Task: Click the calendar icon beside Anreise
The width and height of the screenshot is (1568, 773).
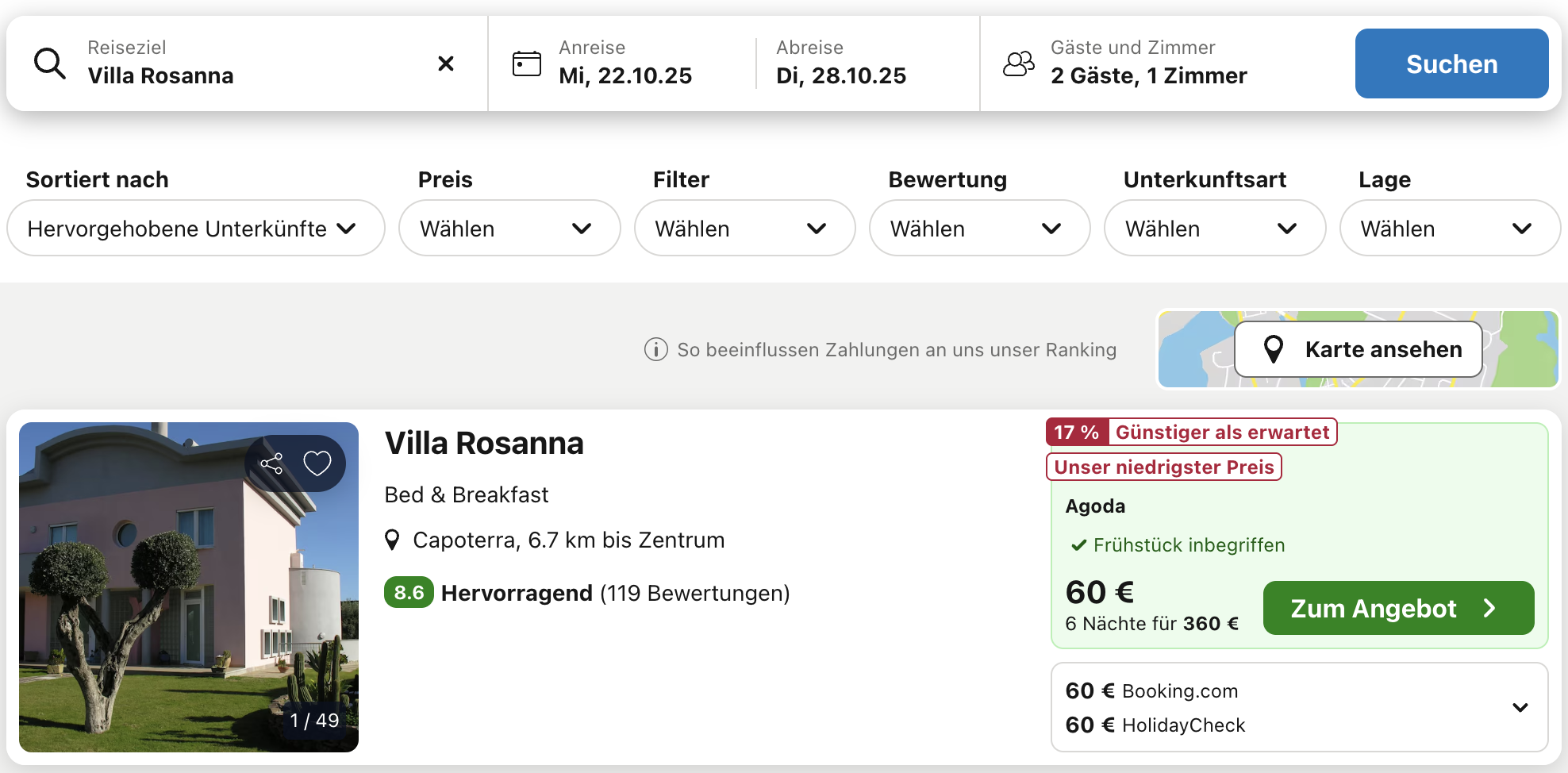Action: tap(527, 63)
